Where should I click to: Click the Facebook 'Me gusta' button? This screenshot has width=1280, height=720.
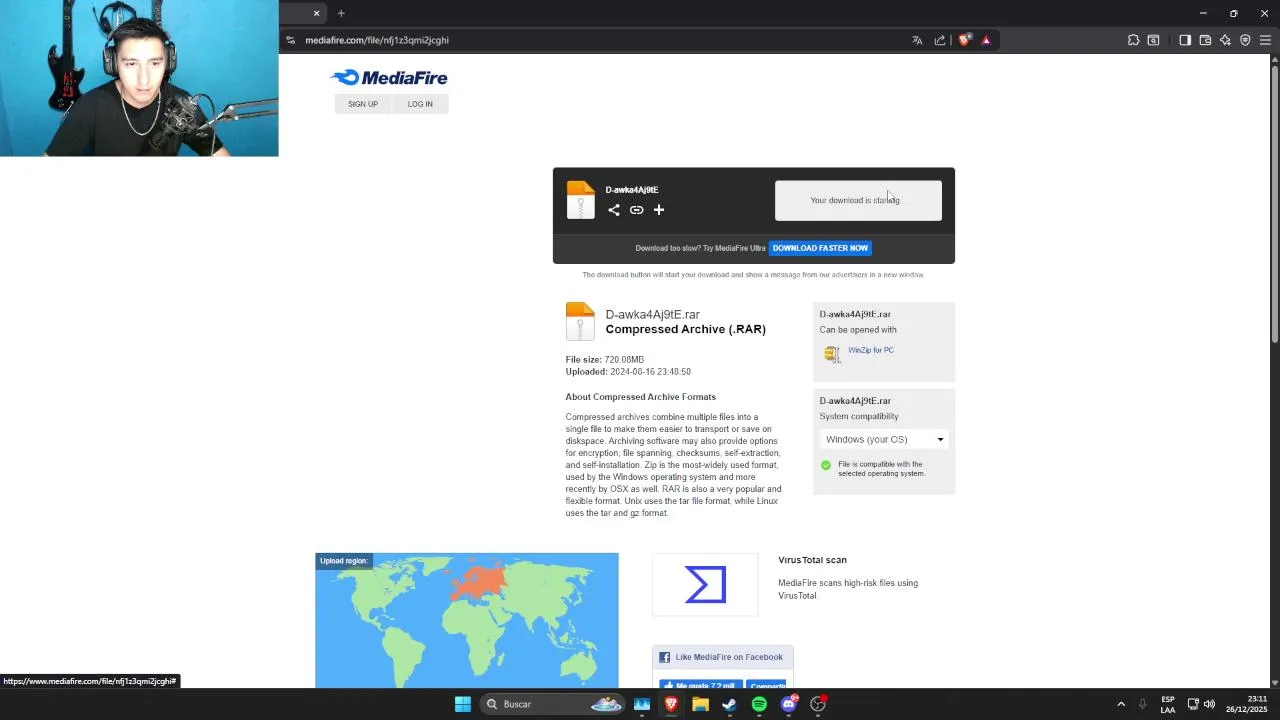pyautogui.click(x=700, y=685)
